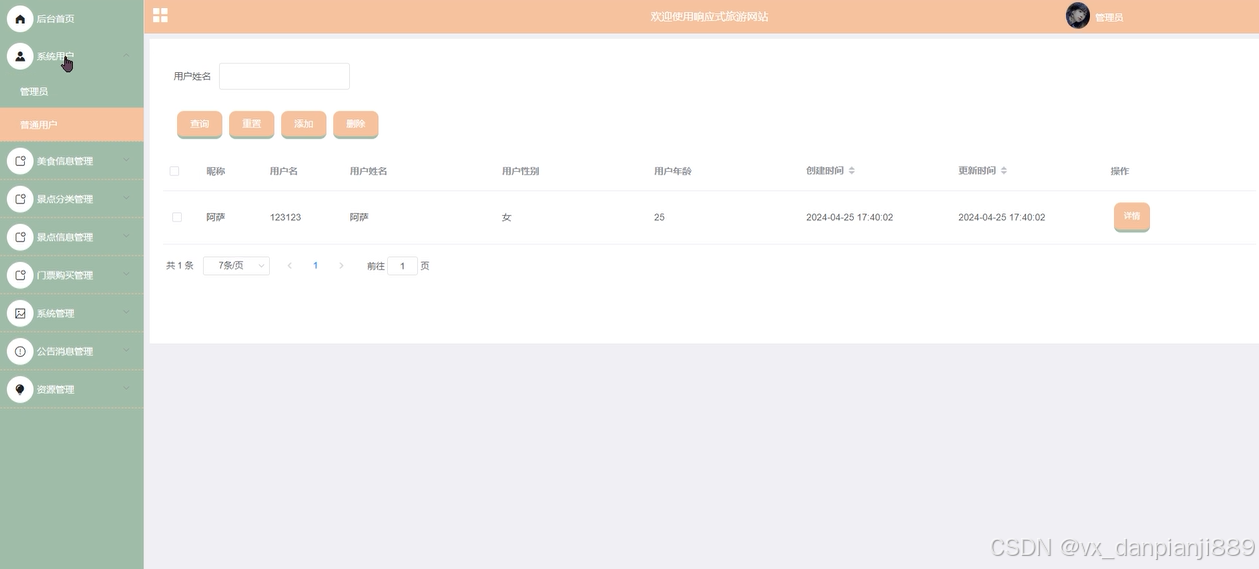Click the picture icon beside 系统管理
Image resolution: width=1259 pixels, height=569 pixels.
(20, 313)
